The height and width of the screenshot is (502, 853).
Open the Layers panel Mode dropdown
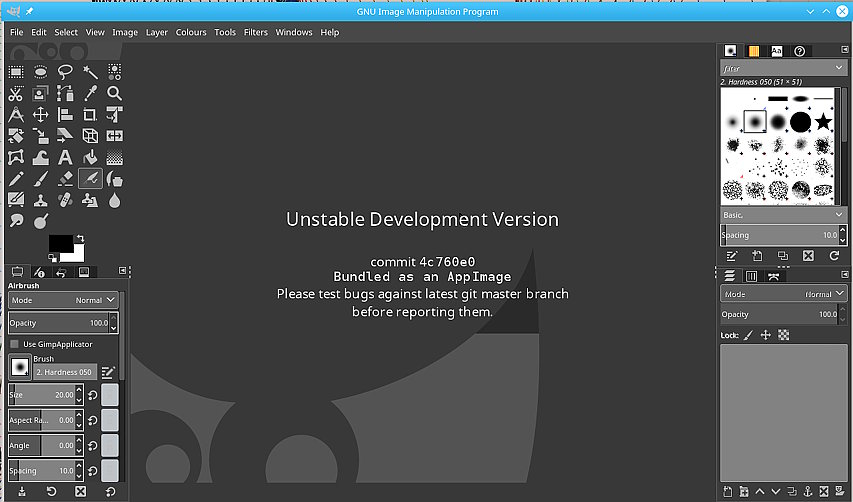pyautogui.click(x=783, y=294)
